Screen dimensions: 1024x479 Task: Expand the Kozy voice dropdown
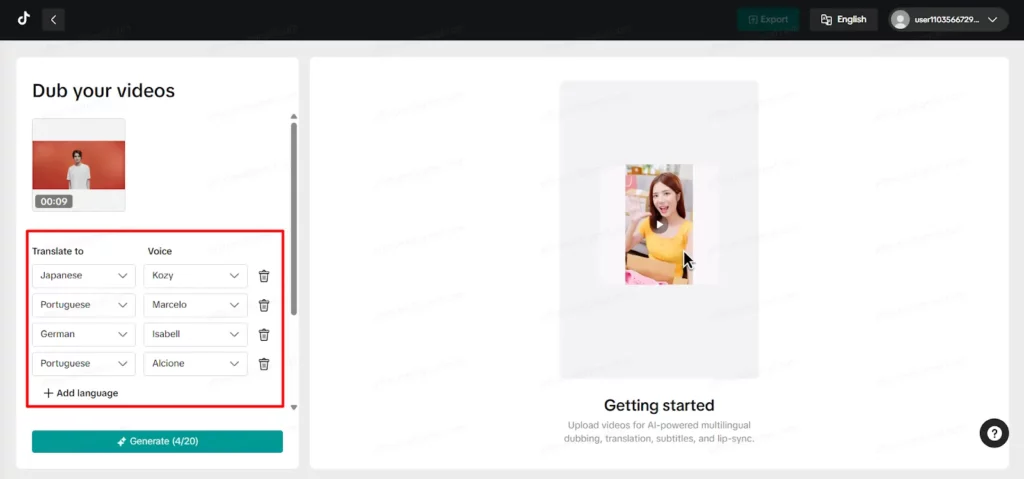tap(195, 276)
